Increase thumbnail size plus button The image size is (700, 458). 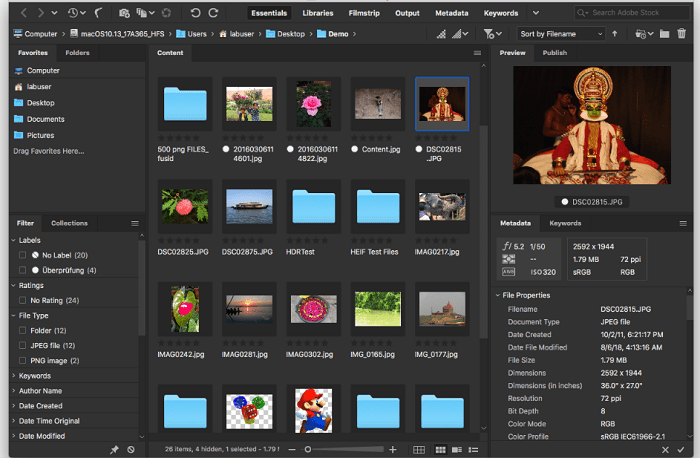pyautogui.click(x=392, y=450)
